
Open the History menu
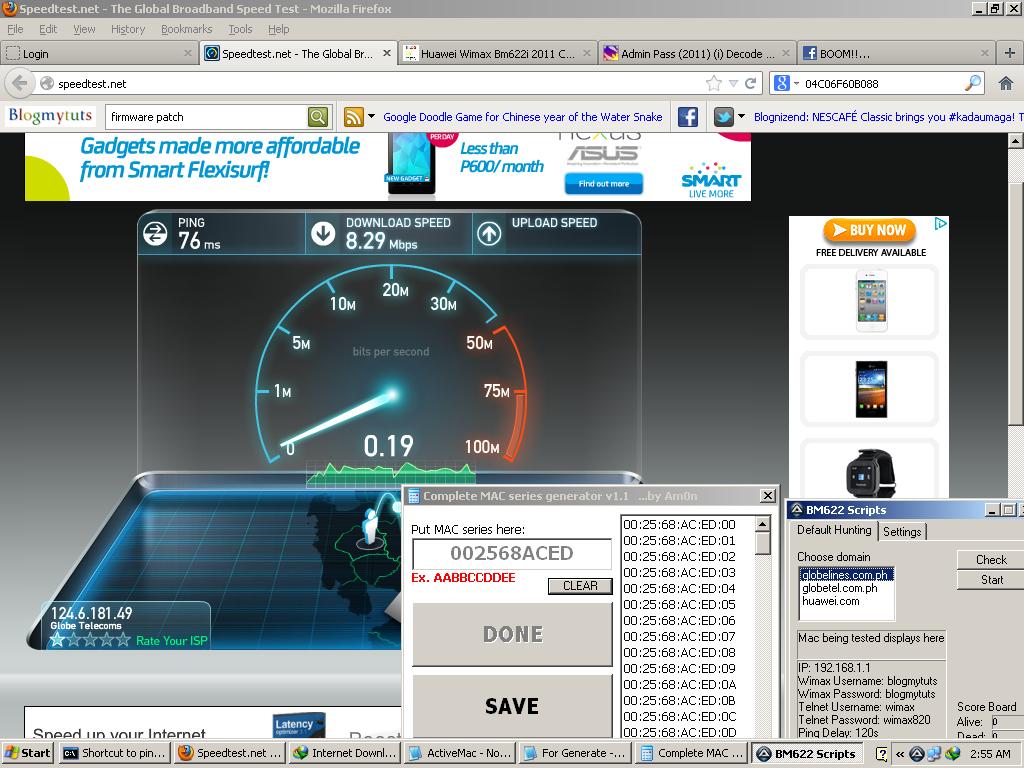127,29
